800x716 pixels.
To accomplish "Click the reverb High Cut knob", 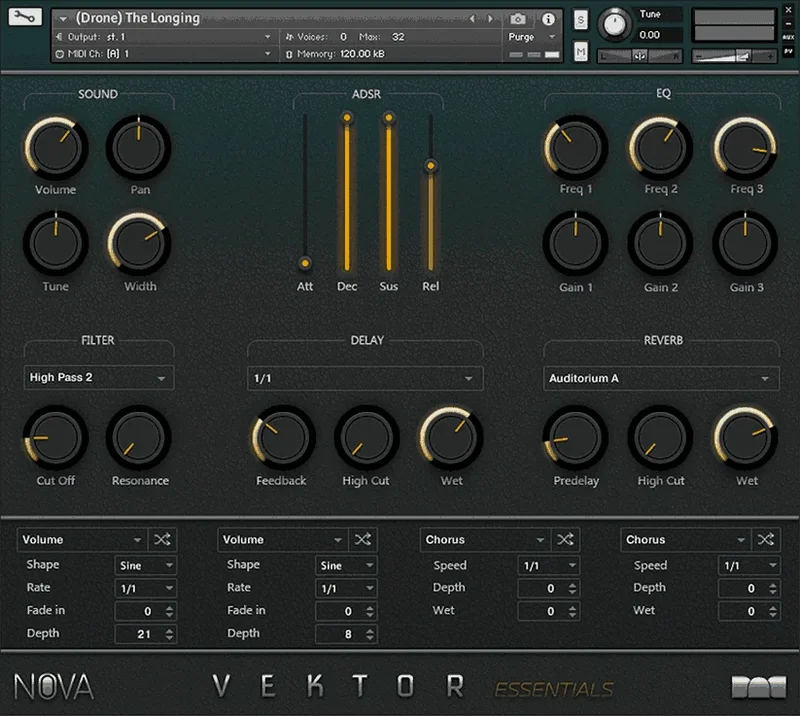I will (x=660, y=437).
